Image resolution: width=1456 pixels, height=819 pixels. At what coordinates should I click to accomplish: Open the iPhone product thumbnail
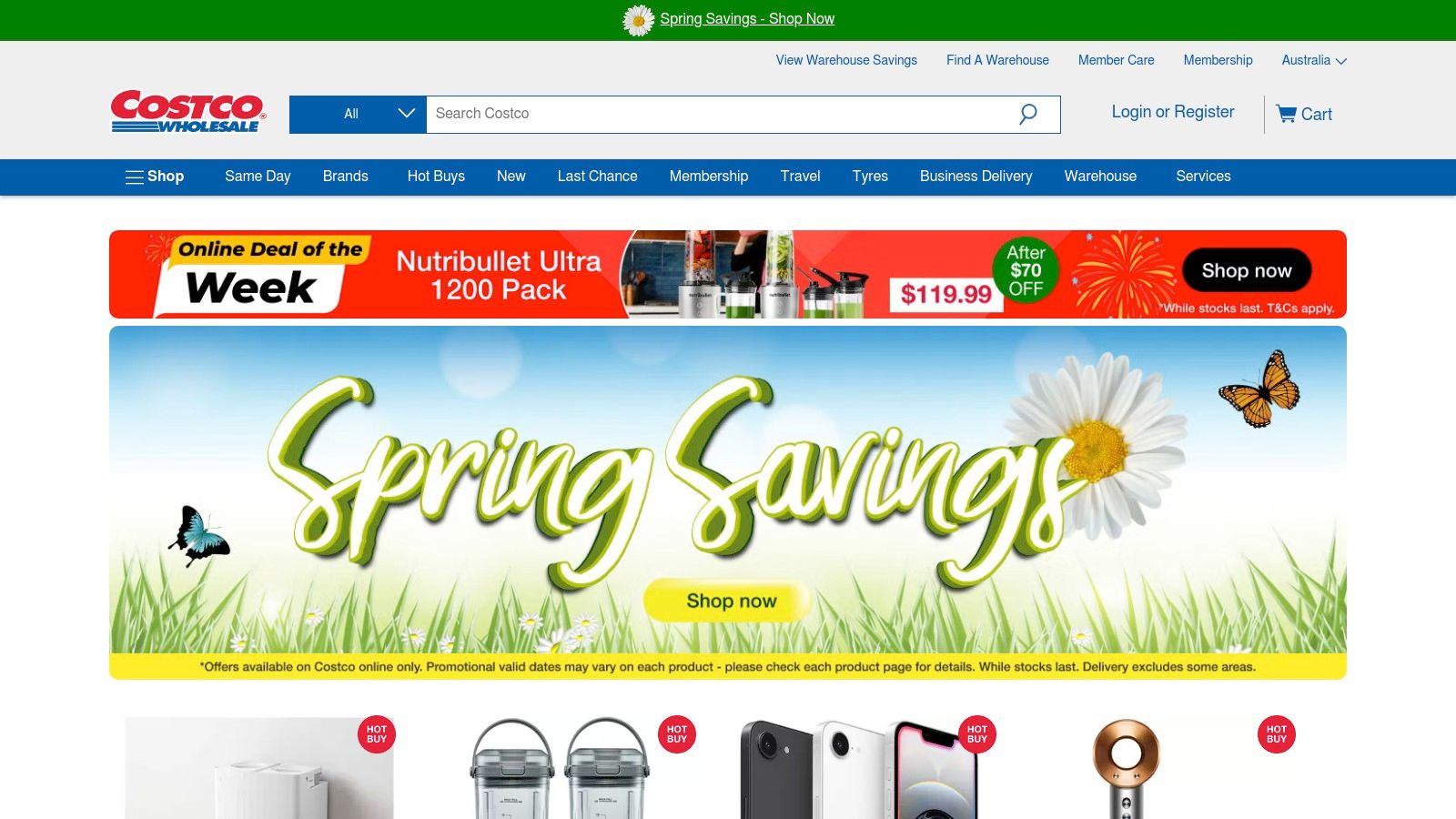860,769
